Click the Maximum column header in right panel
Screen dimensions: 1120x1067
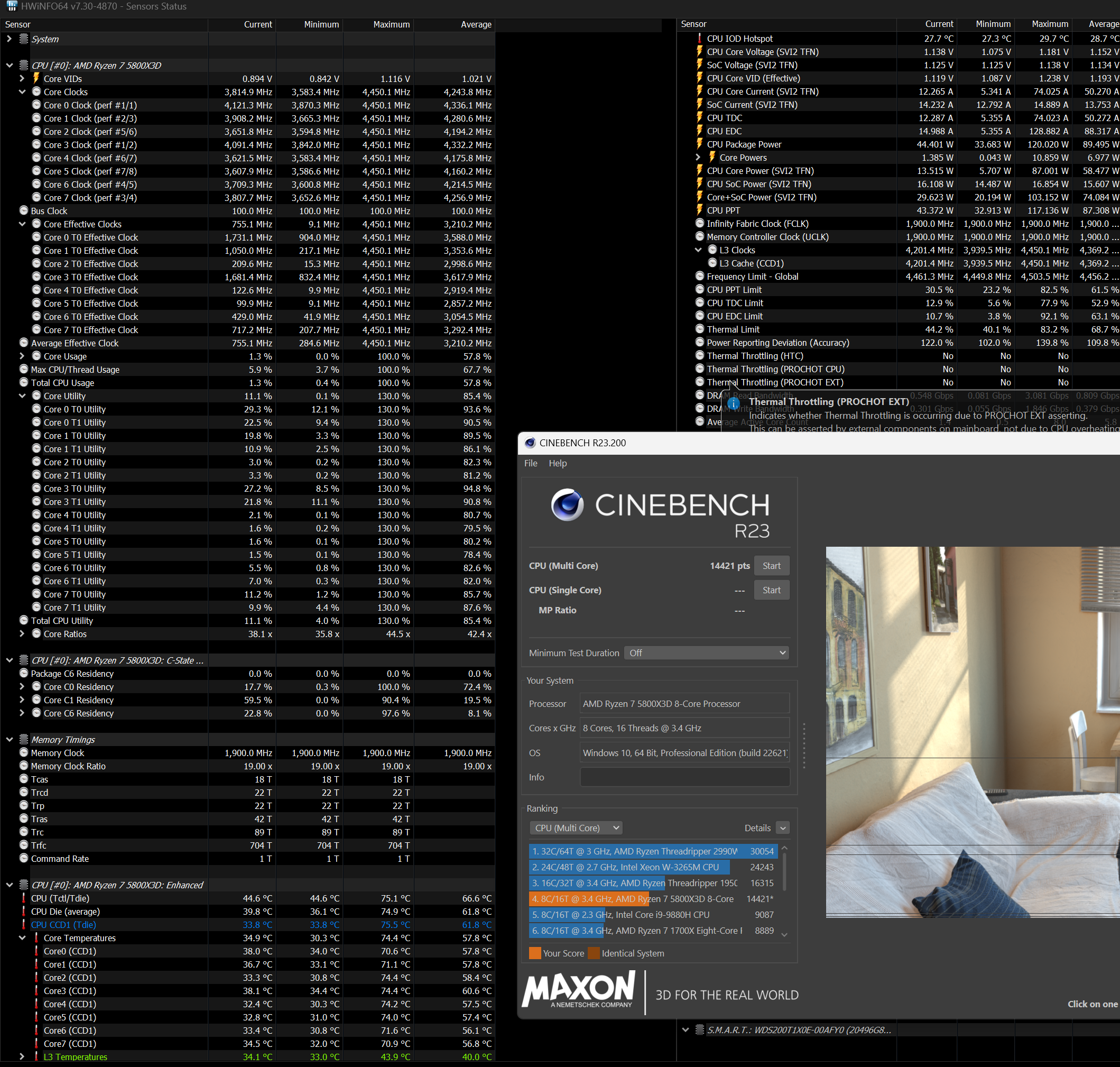(1043, 24)
